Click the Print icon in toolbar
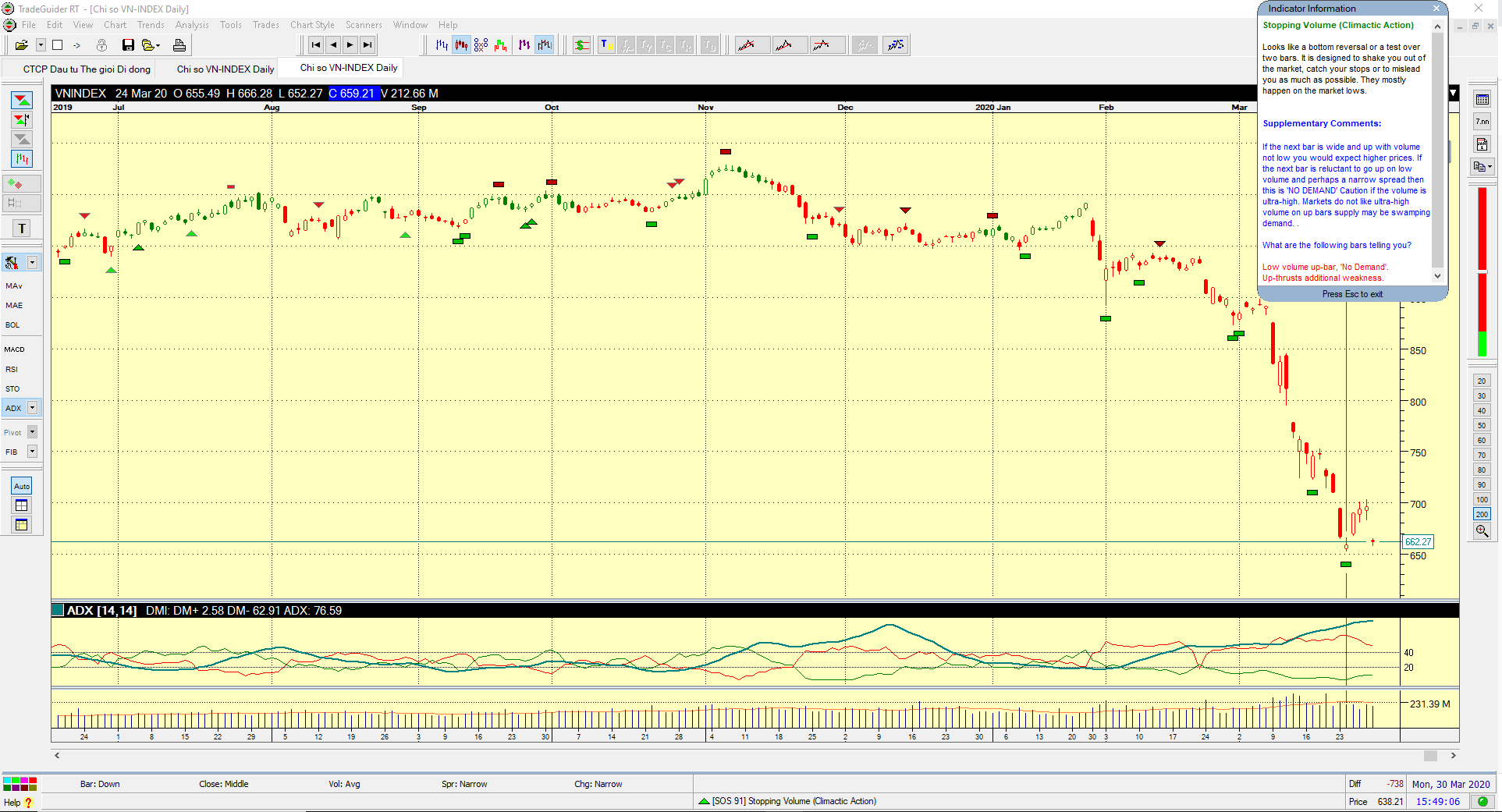 coord(179,45)
